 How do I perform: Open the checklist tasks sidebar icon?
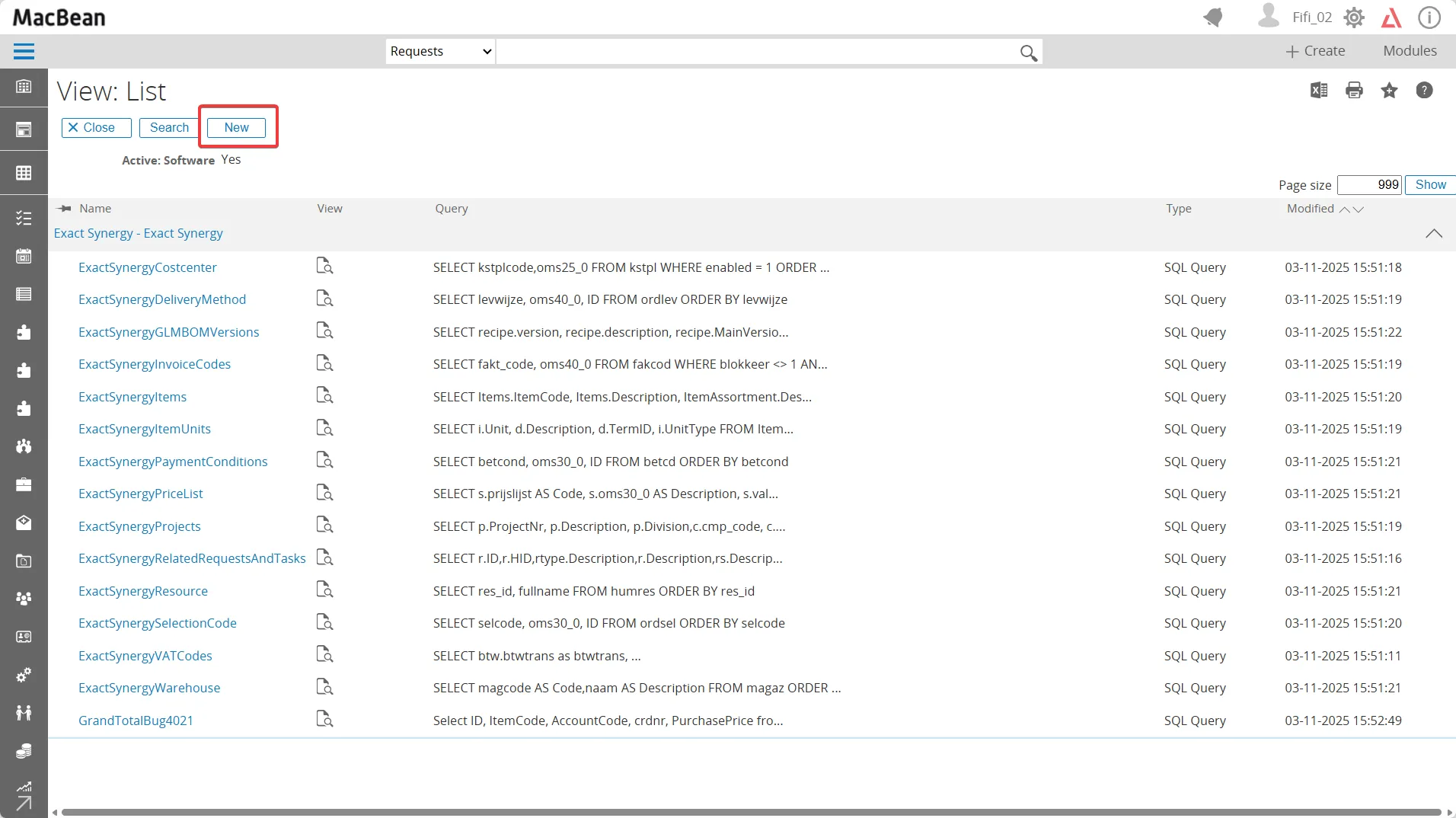(24, 219)
